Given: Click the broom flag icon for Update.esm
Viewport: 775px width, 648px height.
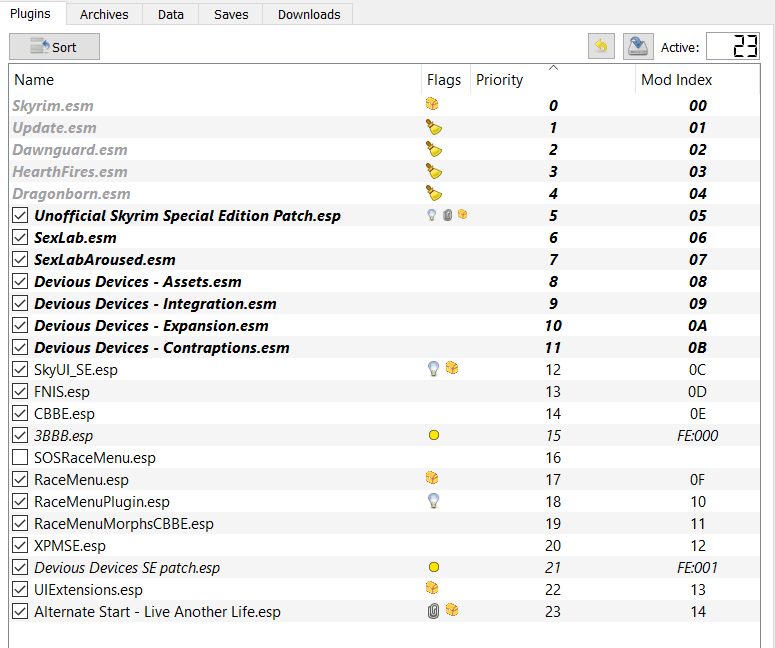Looking at the screenshot, I should 433,128.
